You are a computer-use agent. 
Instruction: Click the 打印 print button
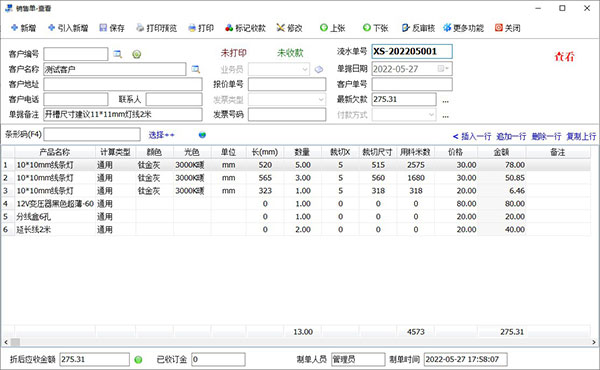pyautogui.click(x=201, y=28)
